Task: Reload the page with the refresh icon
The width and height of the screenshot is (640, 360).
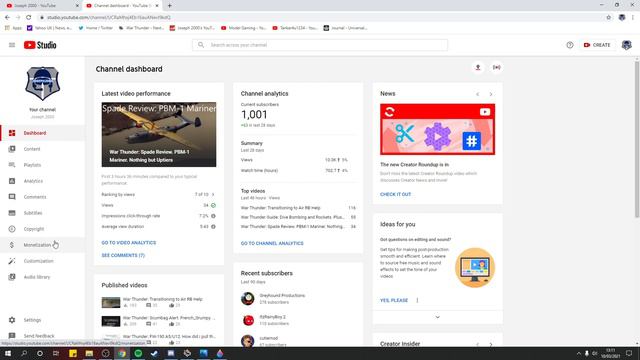Action: 29,18
